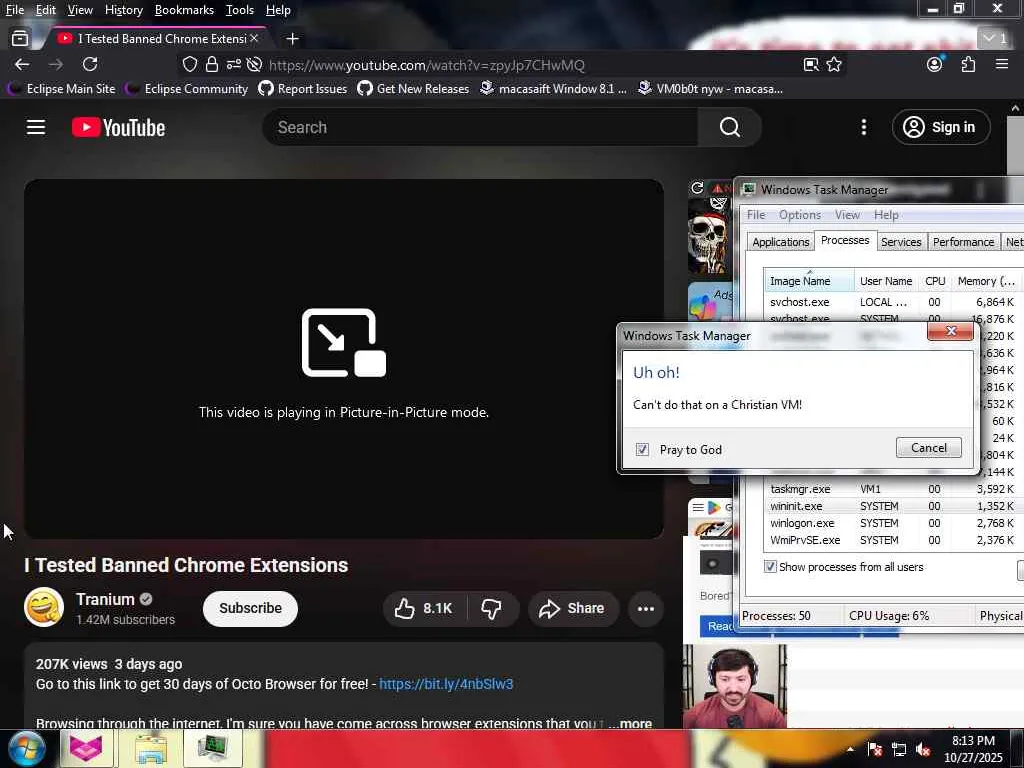Uncheck Show processes from all users
The width and height of the screenshot is (1024, 768).
(770, 567)
